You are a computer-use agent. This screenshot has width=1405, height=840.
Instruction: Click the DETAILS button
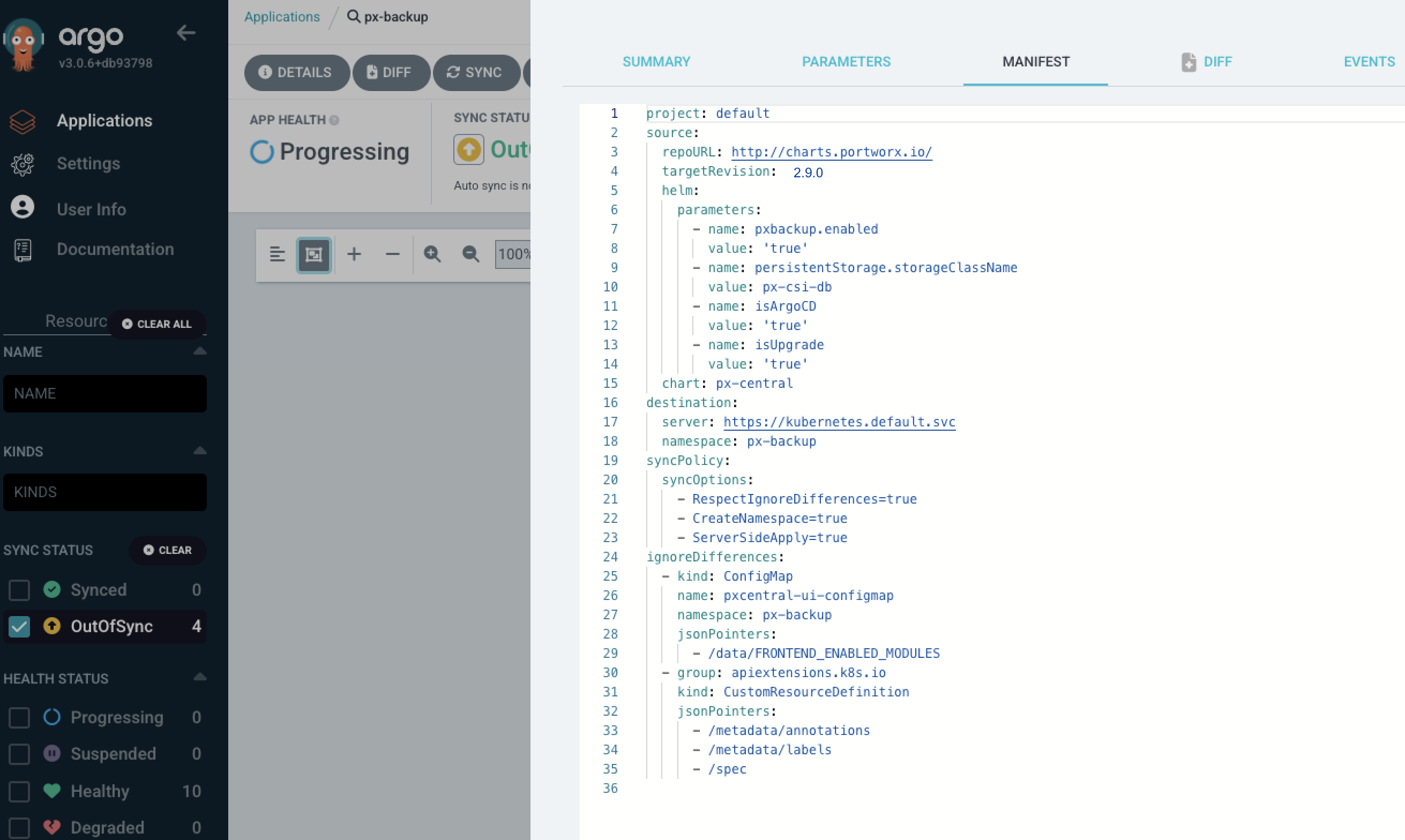[297, 72]
